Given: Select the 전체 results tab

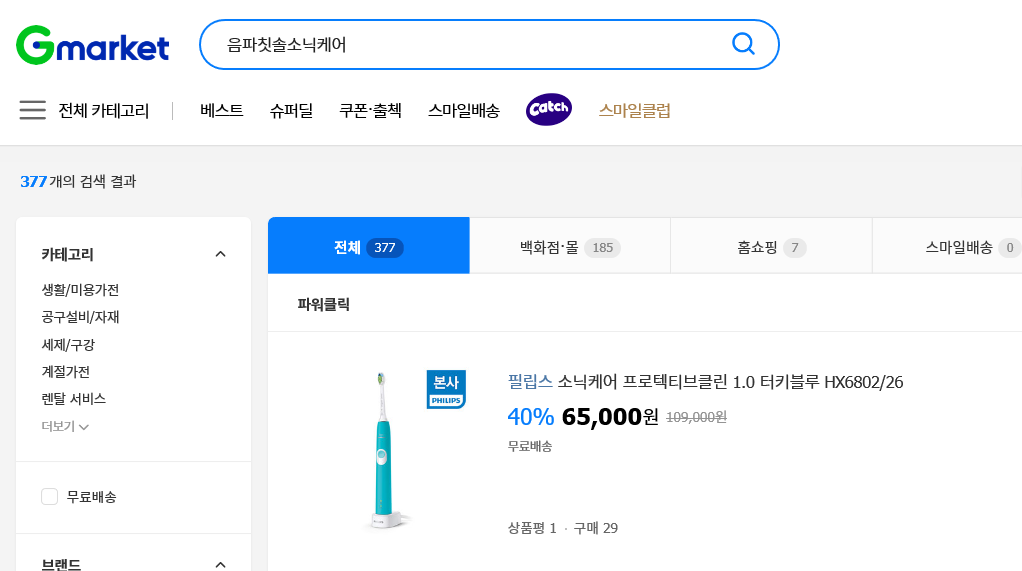Looking at the screenshot, I should click(x=368, y=247).
